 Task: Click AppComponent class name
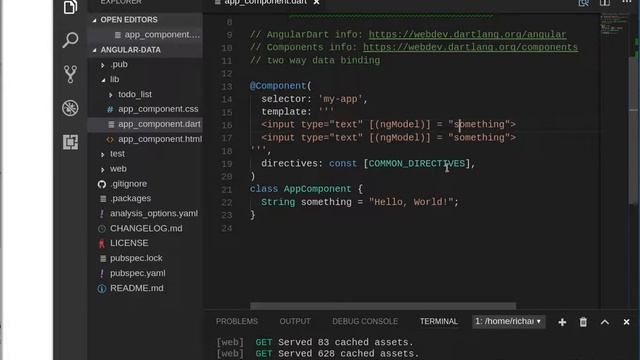[317, 189]
